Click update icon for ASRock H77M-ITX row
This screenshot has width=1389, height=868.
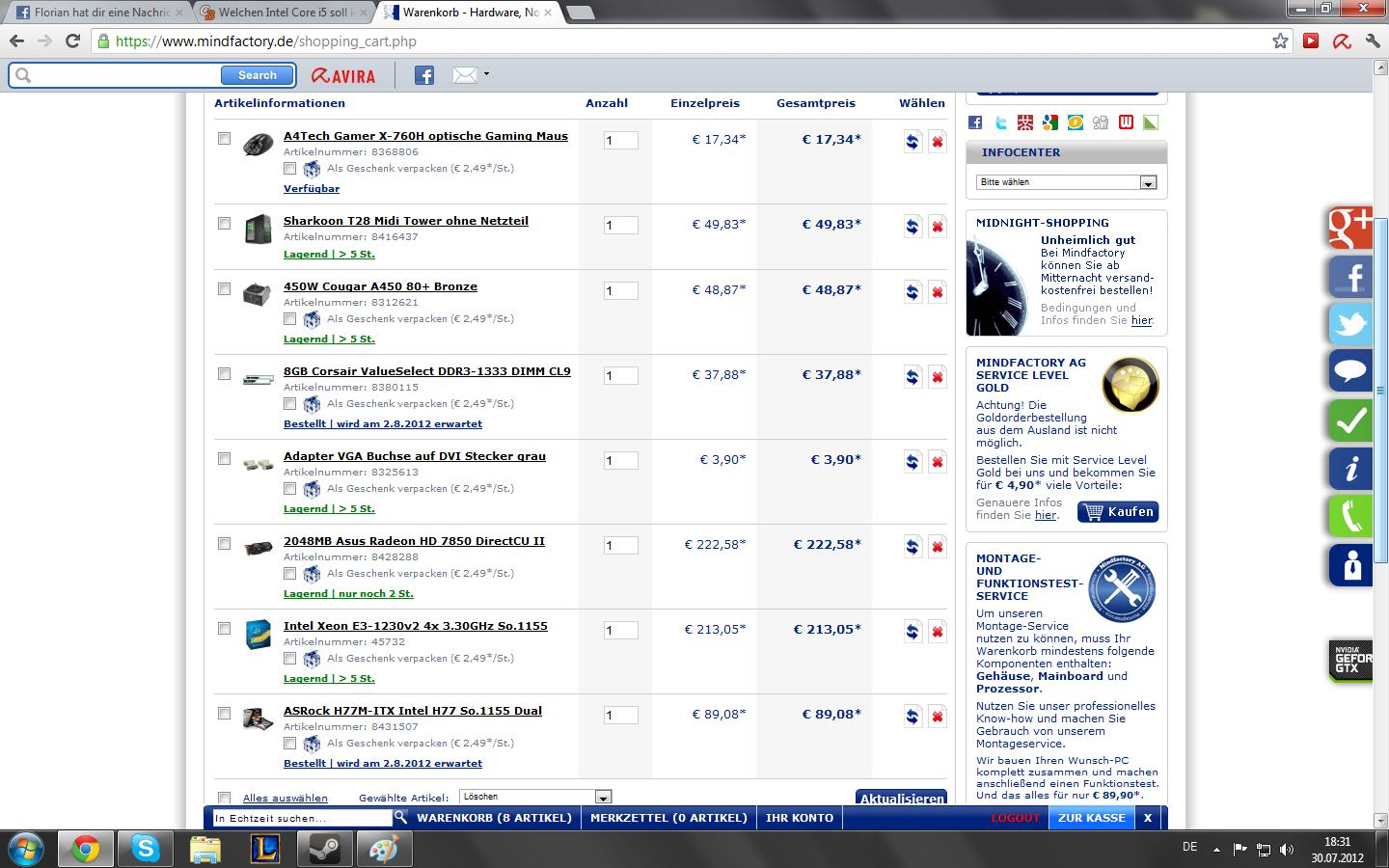point(912,717)
